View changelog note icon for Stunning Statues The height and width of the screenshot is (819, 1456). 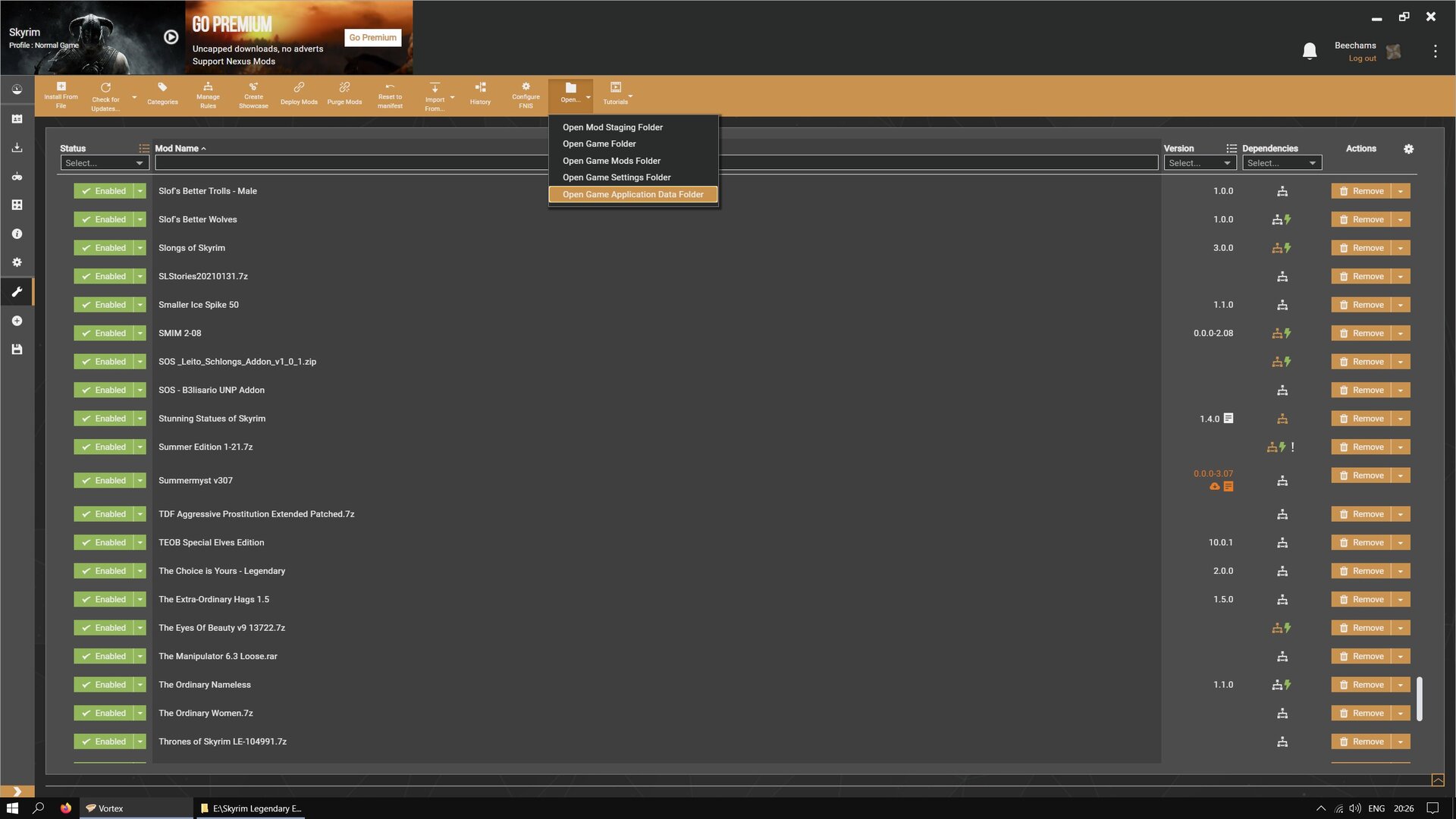(x=1228, y=418)
